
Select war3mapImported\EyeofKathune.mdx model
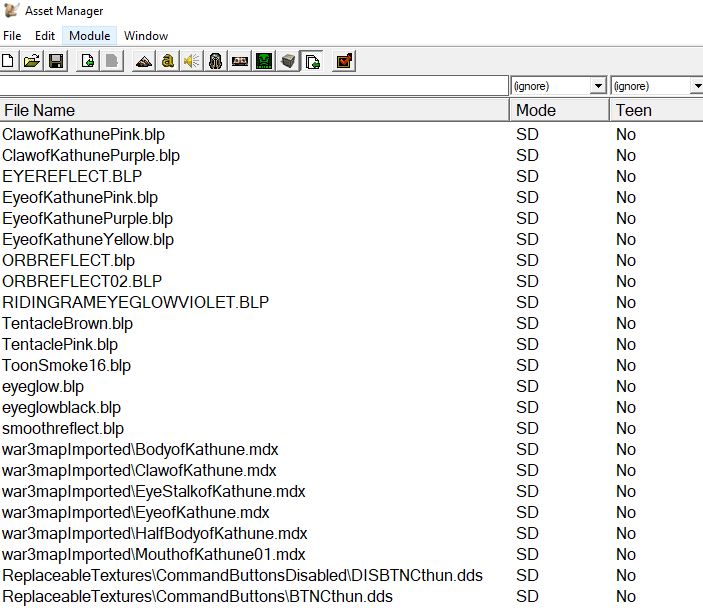click(135, 513)
